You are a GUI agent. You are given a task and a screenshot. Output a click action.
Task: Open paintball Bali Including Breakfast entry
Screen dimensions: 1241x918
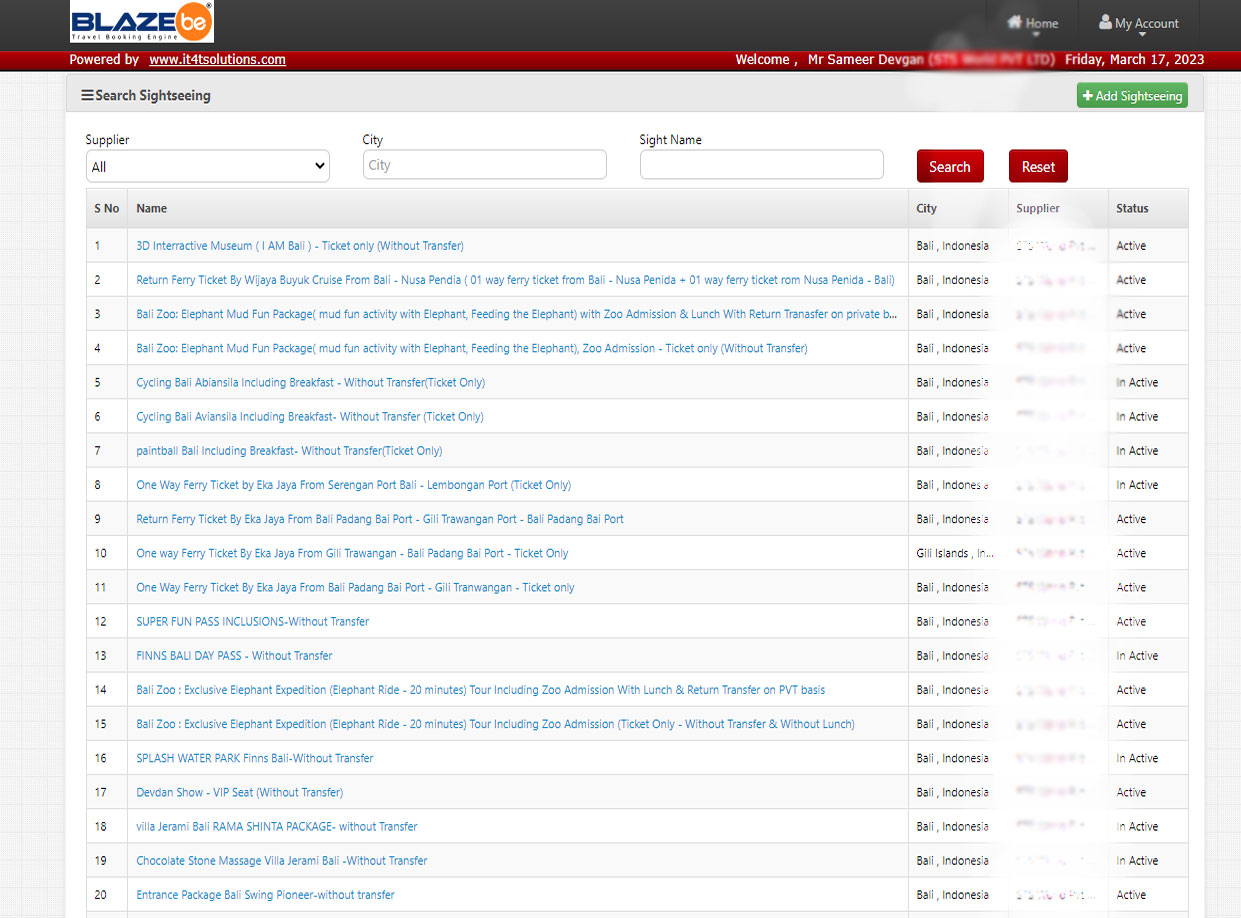pyautogui.click(x=289, y=451)
